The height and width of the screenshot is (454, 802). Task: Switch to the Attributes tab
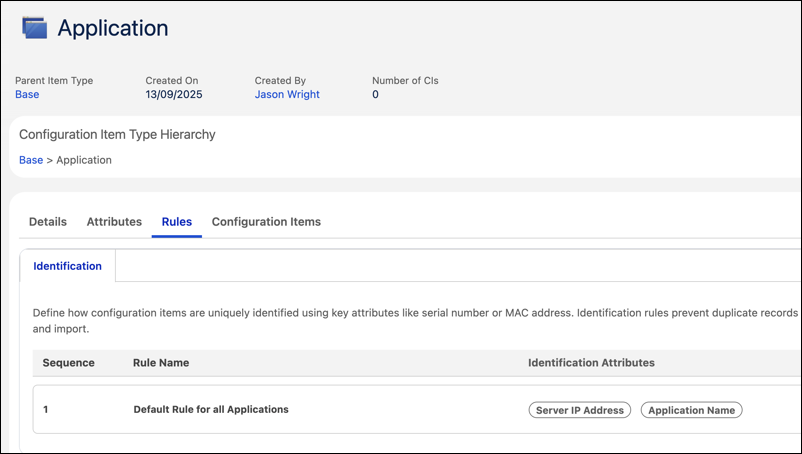(114, 222)
